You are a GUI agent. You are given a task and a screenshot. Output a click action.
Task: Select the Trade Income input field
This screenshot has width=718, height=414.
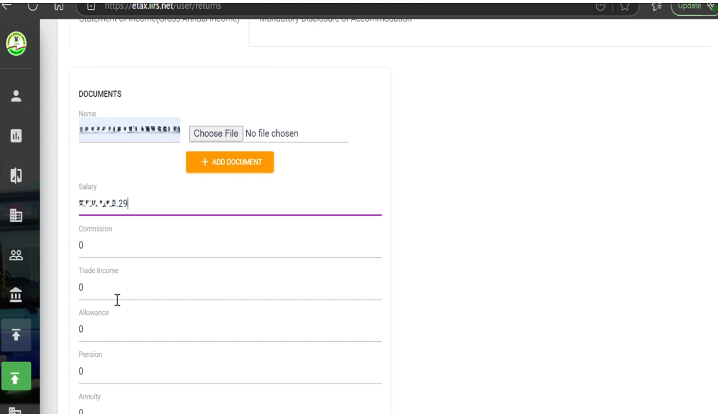pos(230,287)
